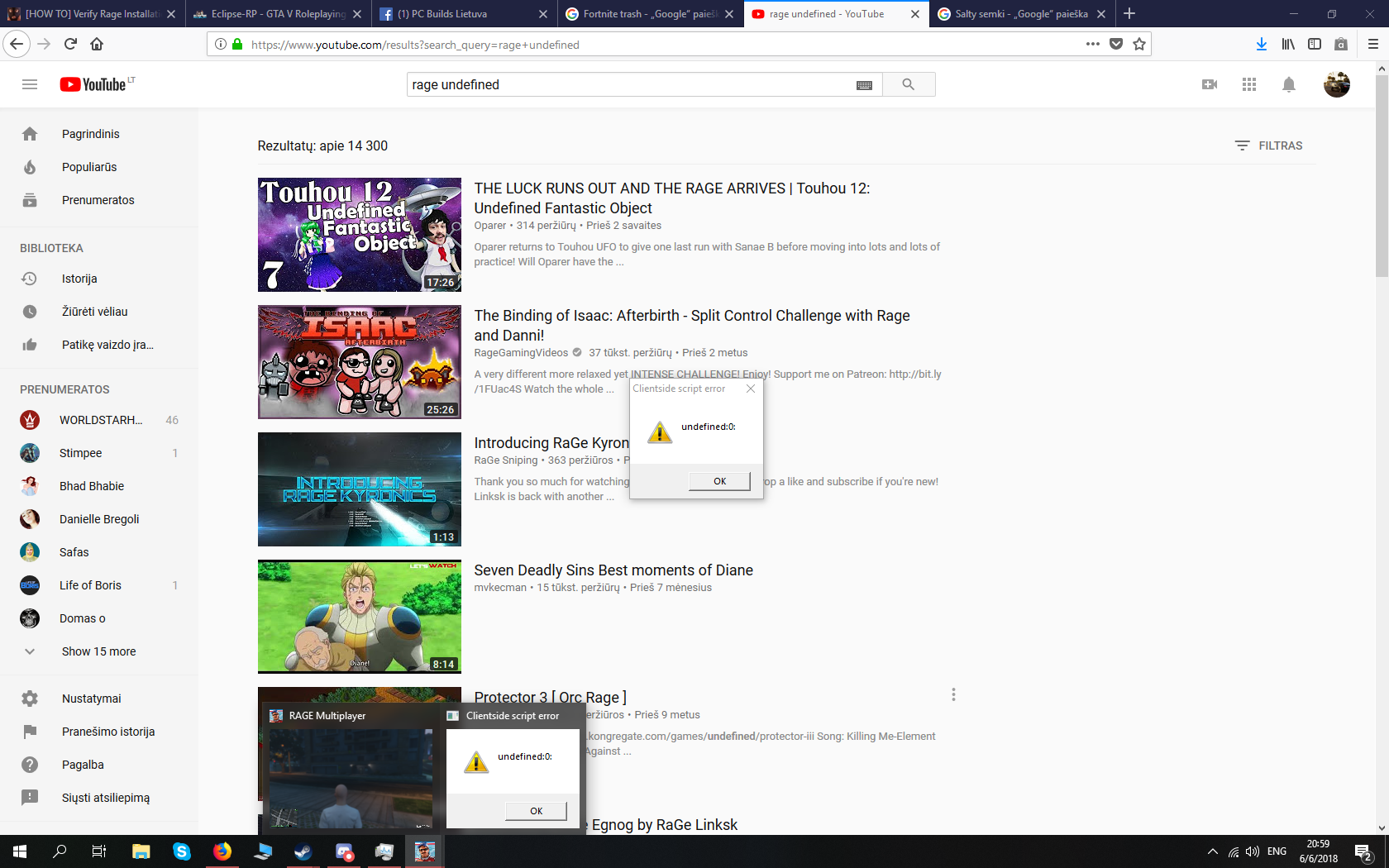Open Pranešimo istorija in the sidebar
The width and height of the screenshot is (1389, 868).
click(x=99, y=732)
